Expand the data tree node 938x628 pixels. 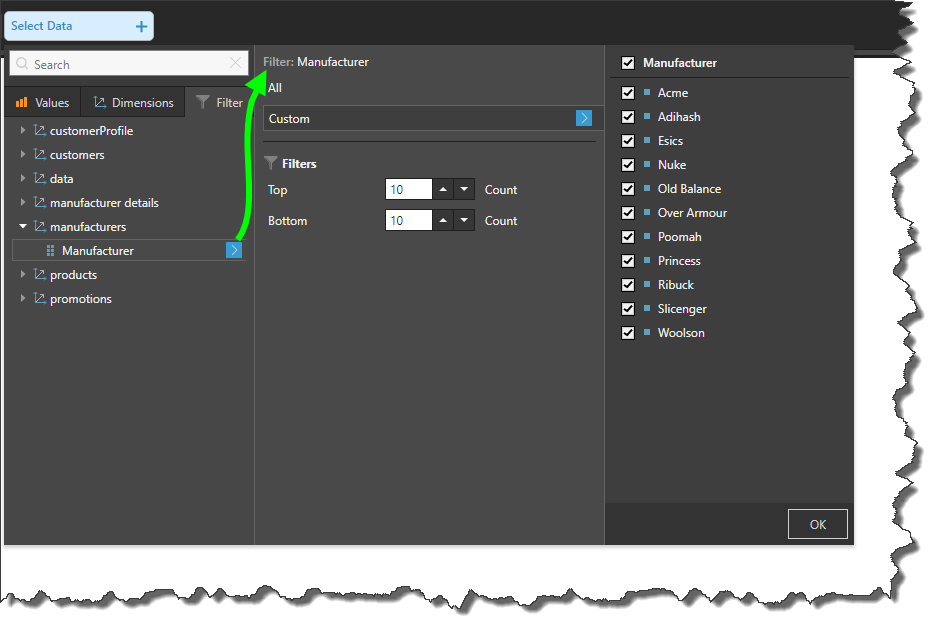coord(23,178)
